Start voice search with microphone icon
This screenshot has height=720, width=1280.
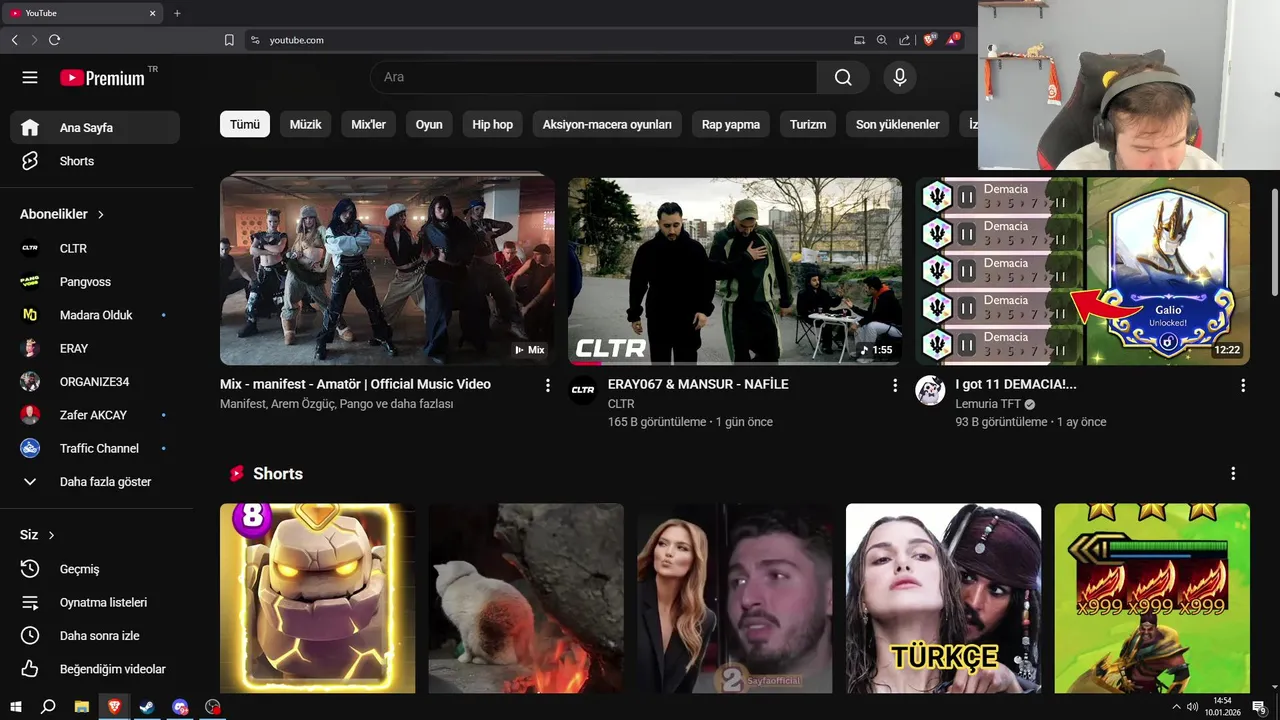coord(900,77)
